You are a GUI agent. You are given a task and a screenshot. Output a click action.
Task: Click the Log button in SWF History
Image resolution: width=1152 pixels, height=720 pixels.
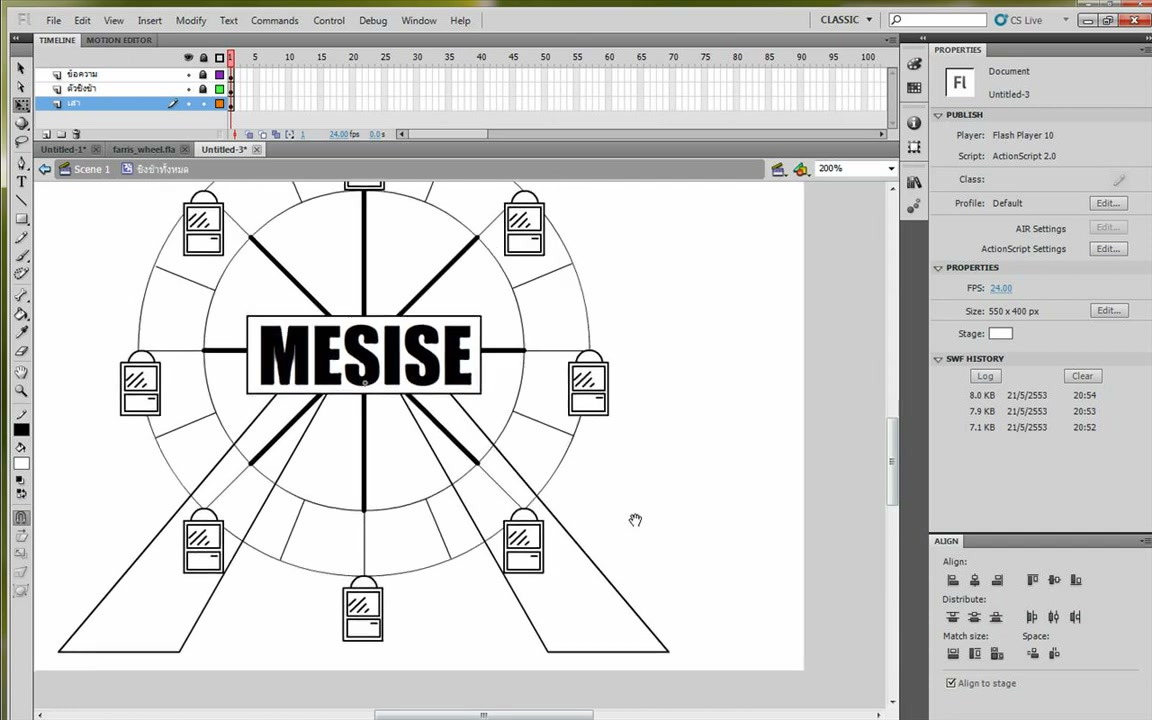[x=985, y=376]
